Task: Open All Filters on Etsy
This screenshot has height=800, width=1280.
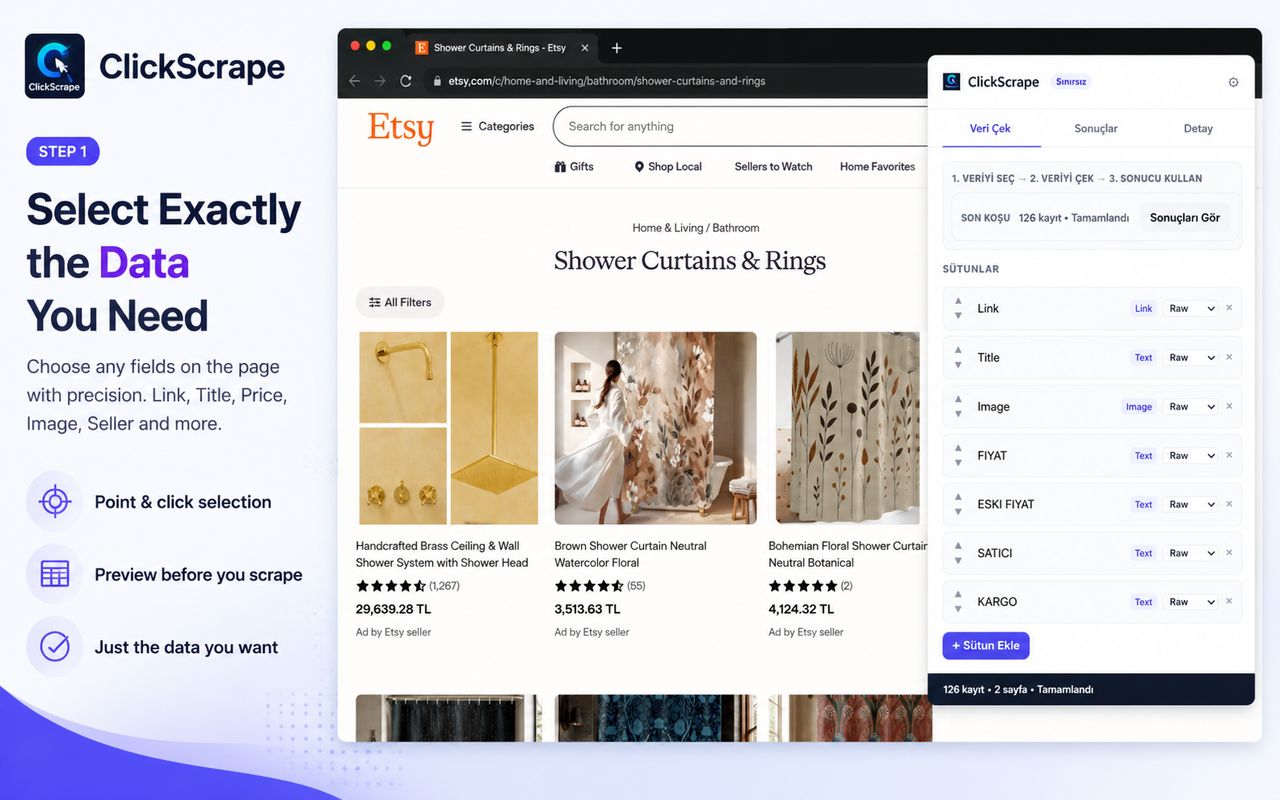Action: click(400, 302)
